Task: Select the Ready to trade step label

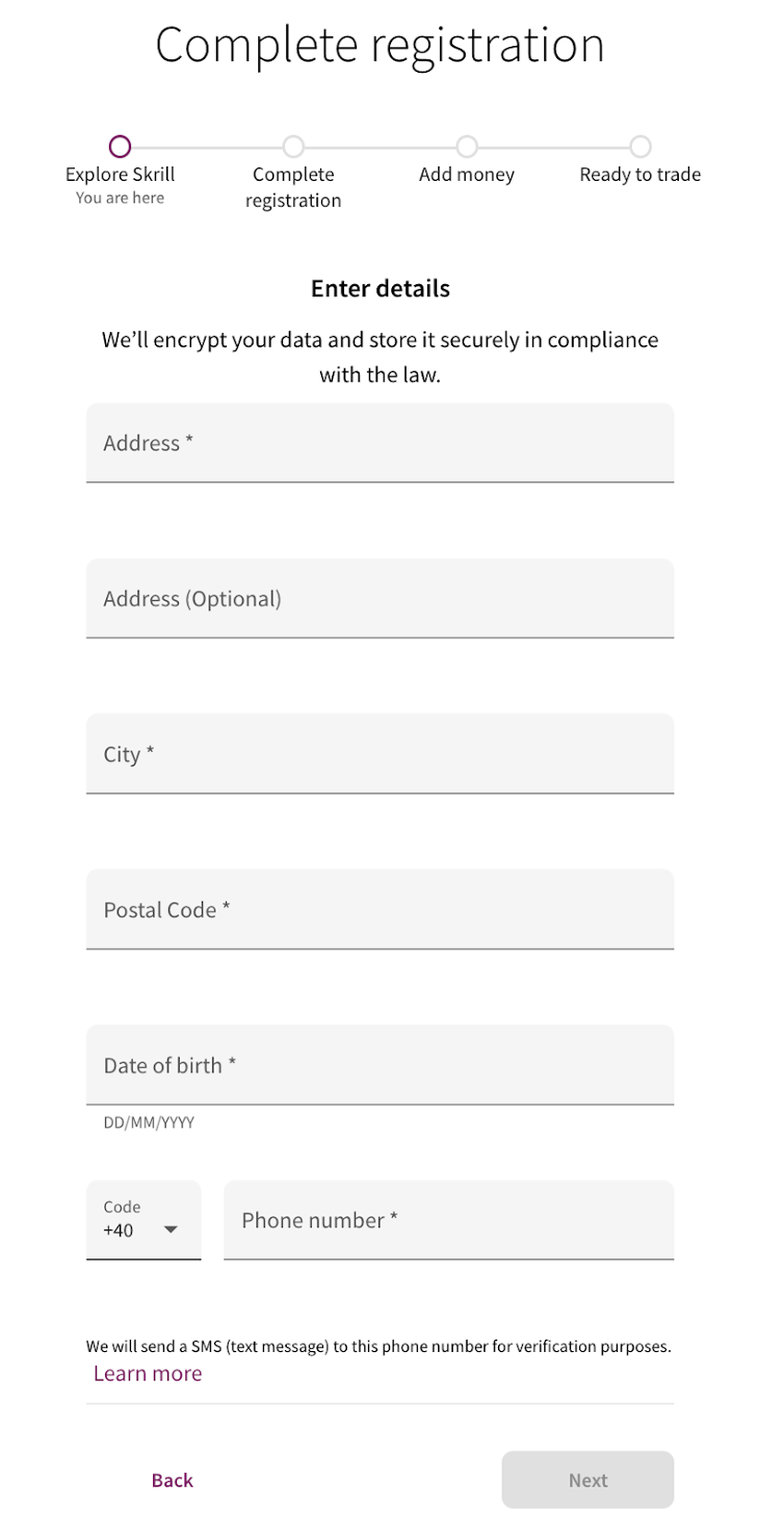Action: [x=640, y=174]
